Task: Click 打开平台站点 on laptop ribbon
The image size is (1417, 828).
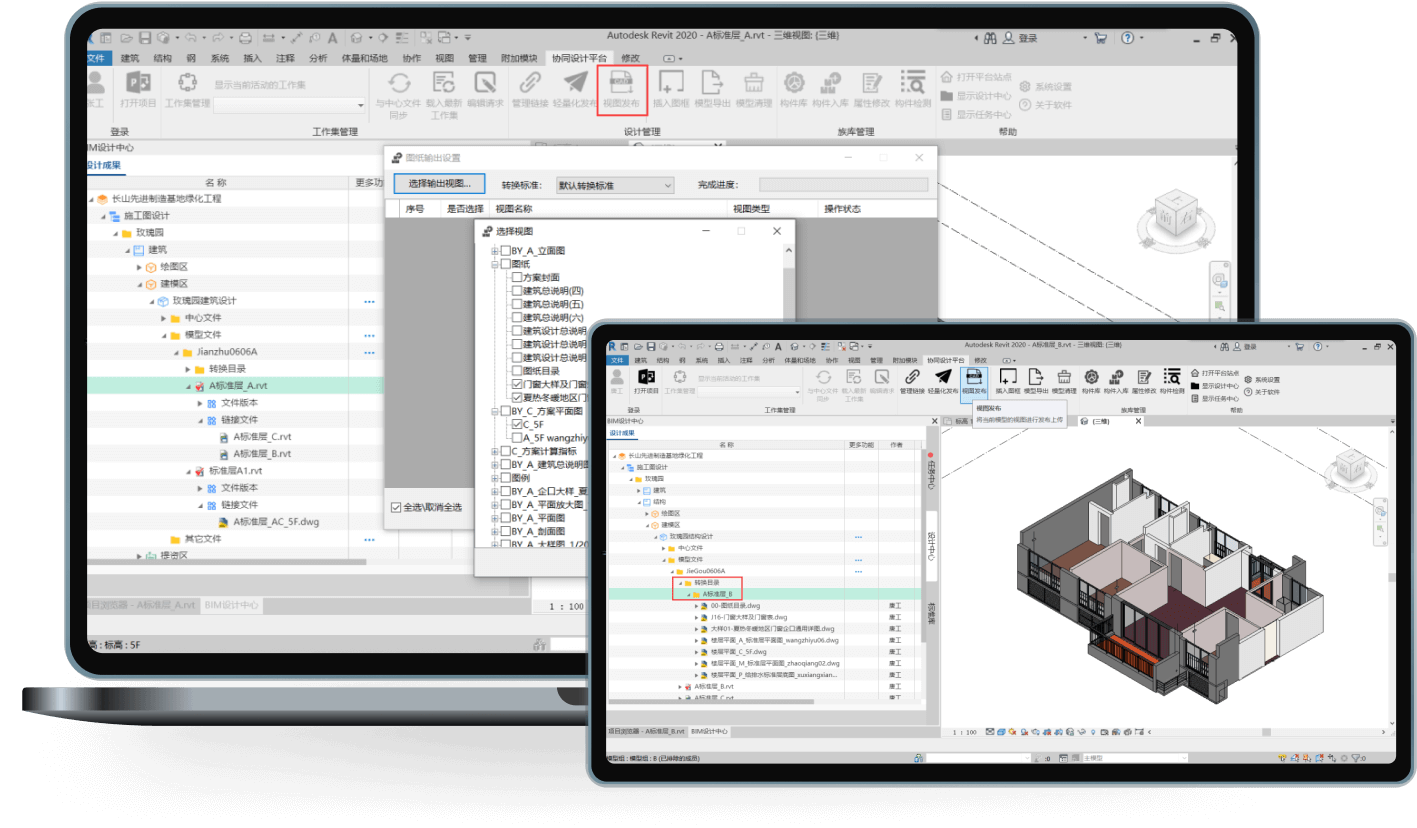Action: (976, 77)
